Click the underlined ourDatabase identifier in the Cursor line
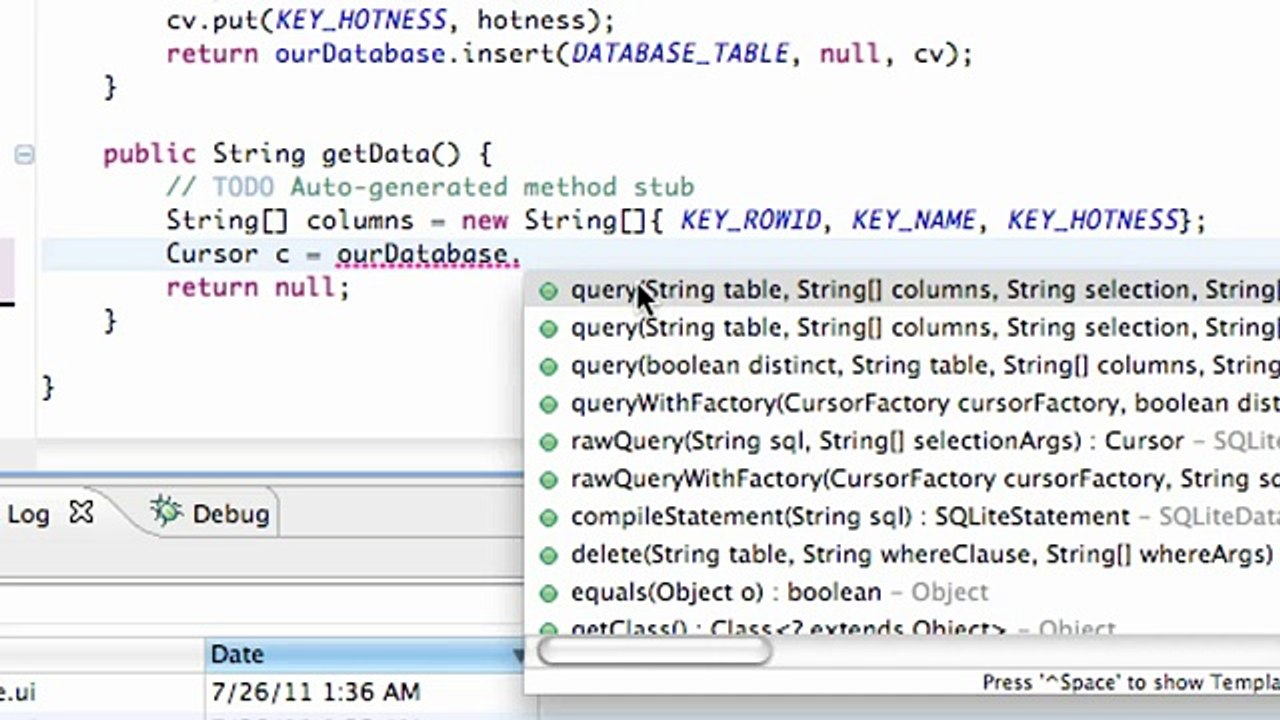1280x720 pixels. [421, 254]
